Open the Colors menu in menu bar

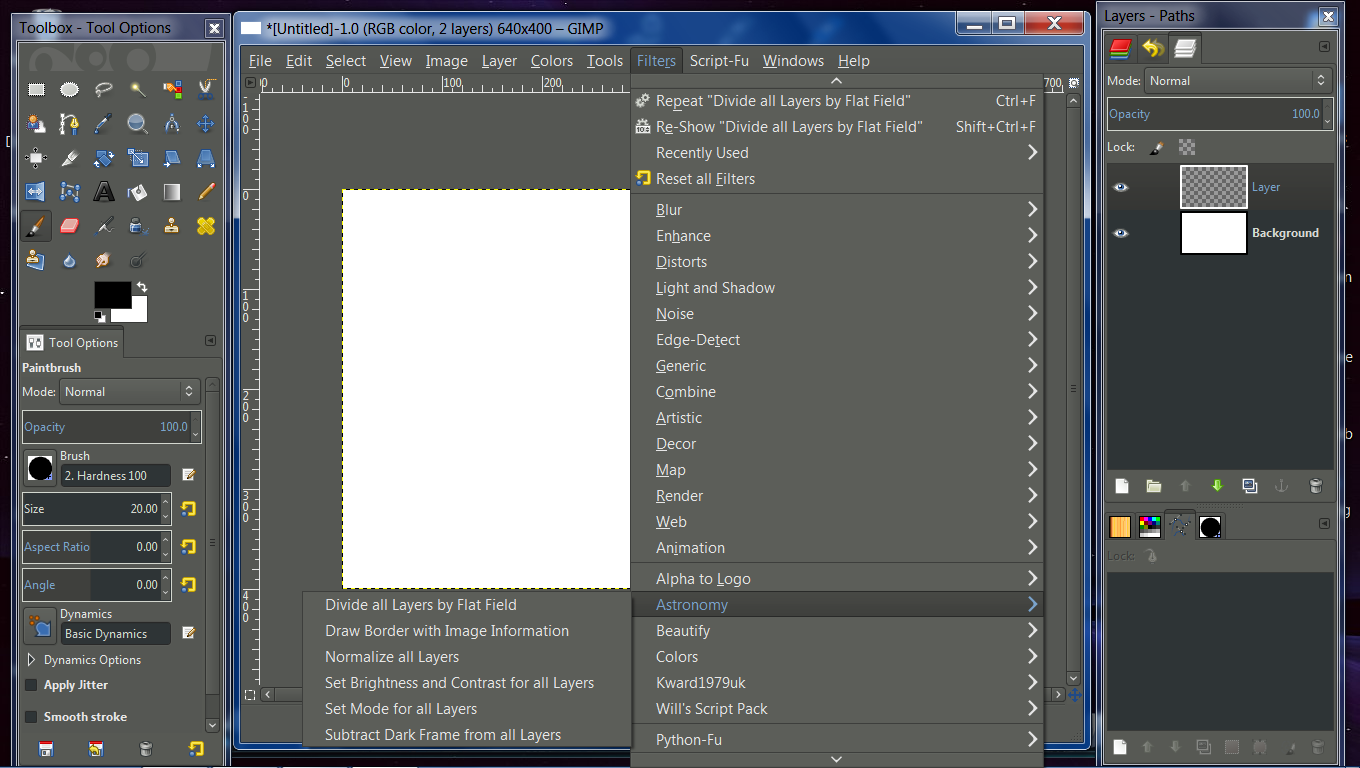pyautogui.click(x=552, y=61)
